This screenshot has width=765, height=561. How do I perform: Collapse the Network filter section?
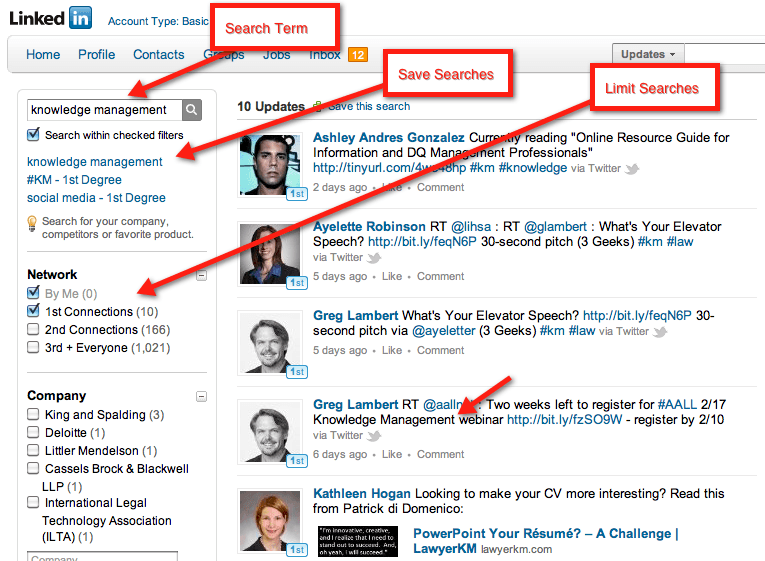201,276
